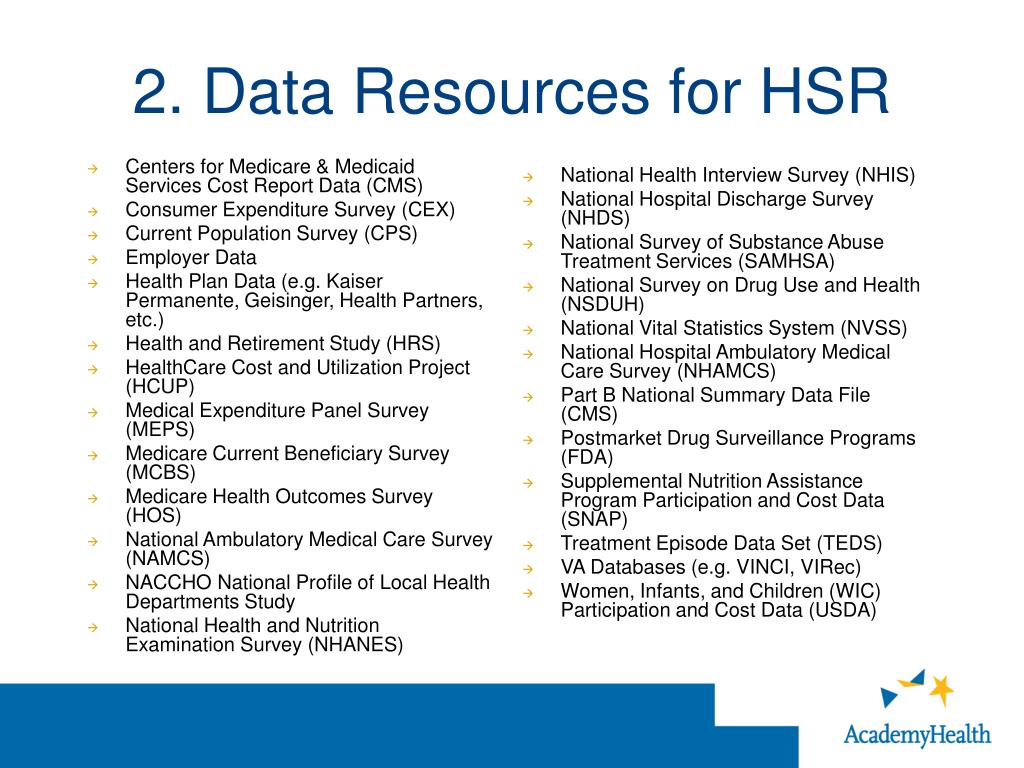Select 'Consumer Expenditure Survey (CEX)' item

point(290,210)
